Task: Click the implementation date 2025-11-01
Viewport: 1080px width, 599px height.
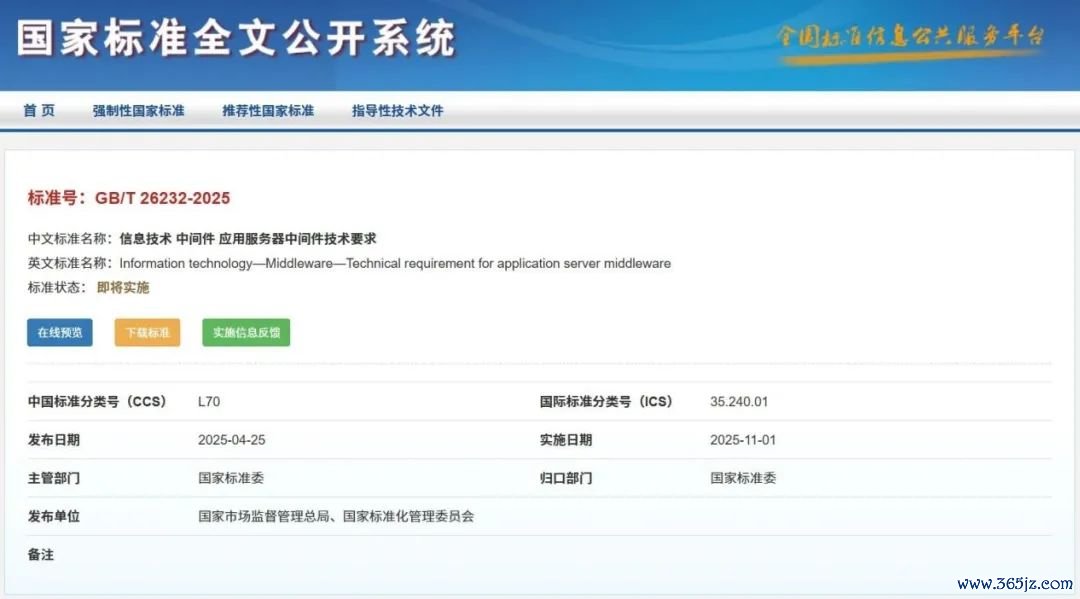Action: [743, 440]
